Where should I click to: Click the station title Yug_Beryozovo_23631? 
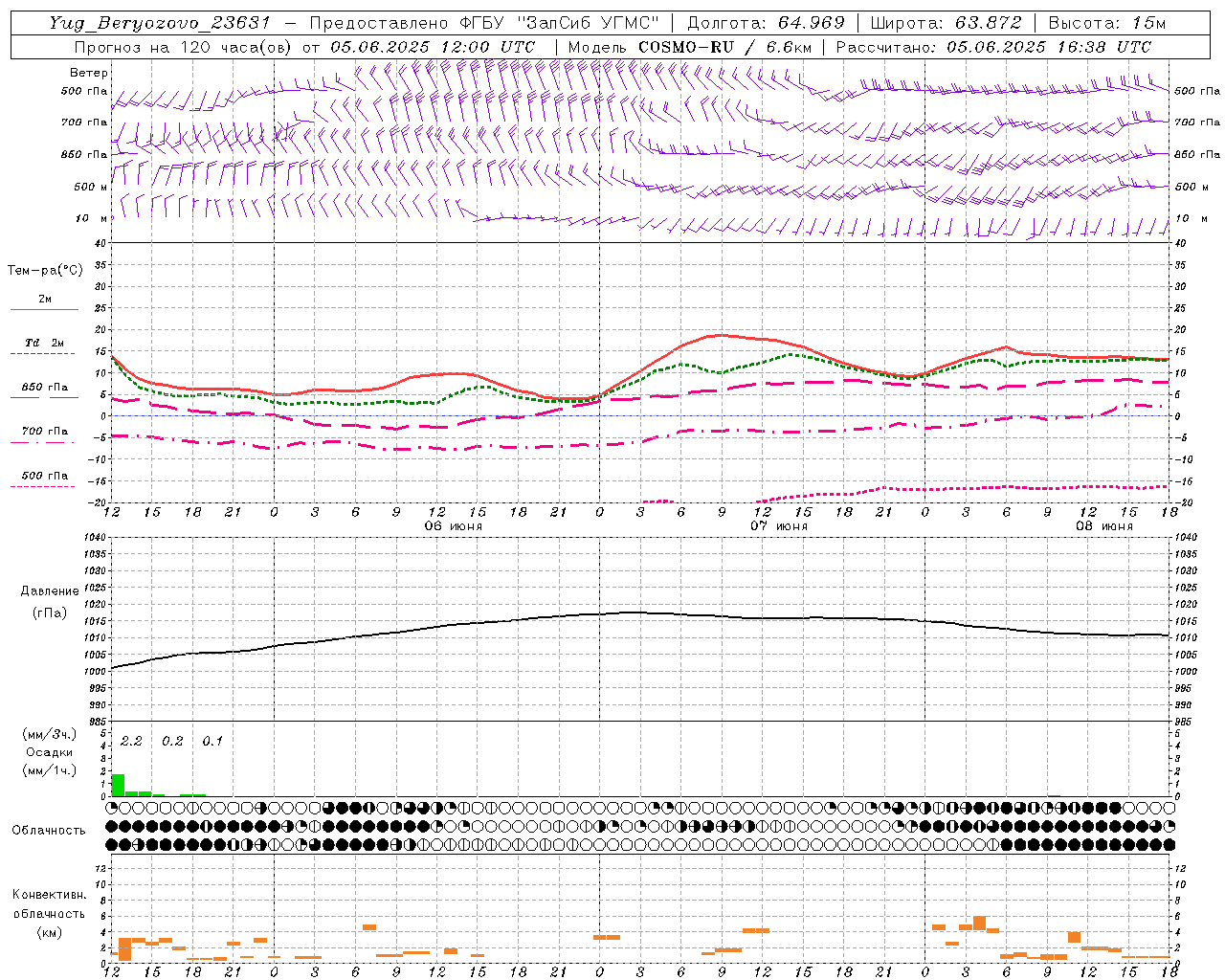pos(160,23)
